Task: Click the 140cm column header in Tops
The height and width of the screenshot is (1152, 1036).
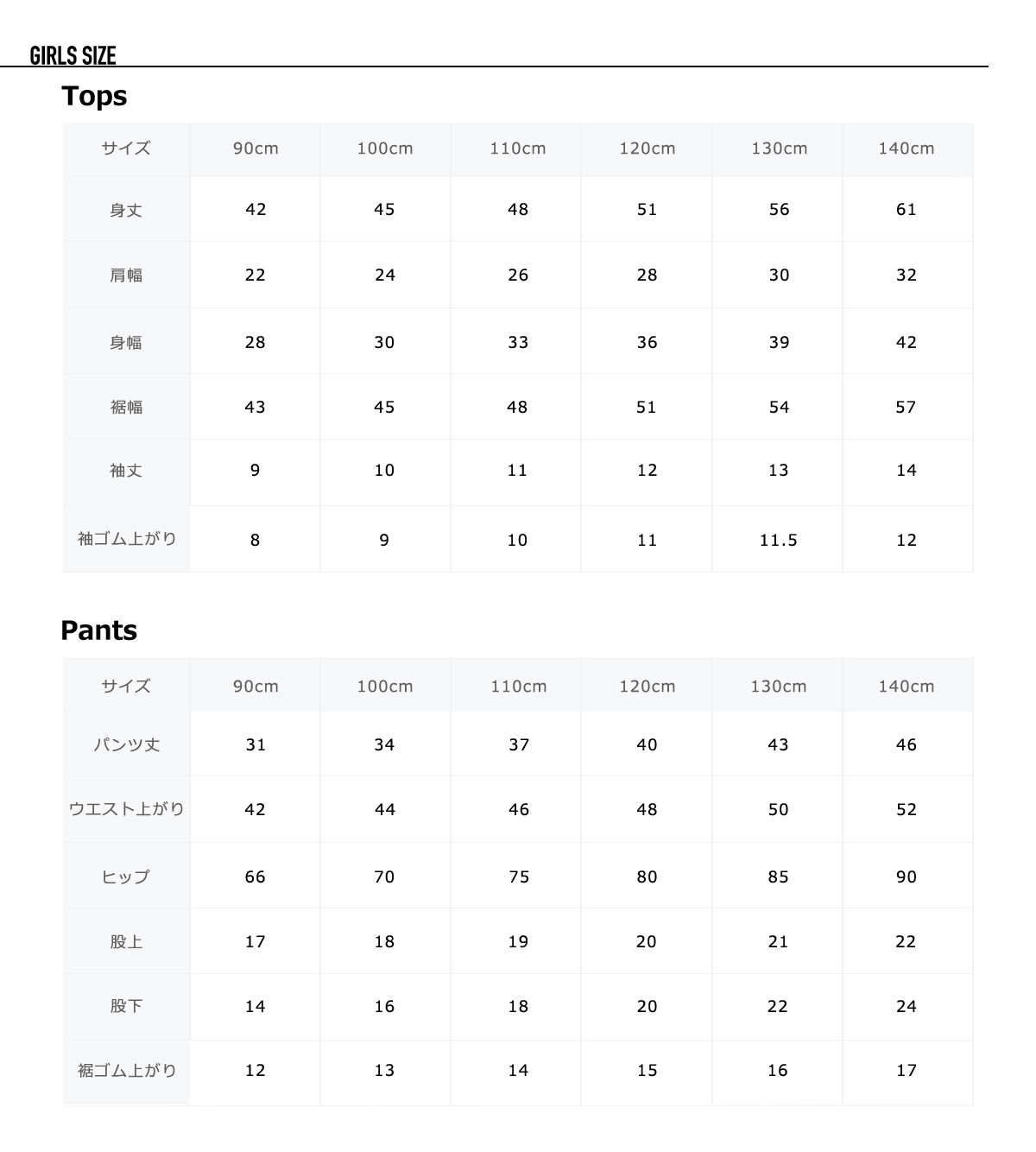Action: click(906, 149)
